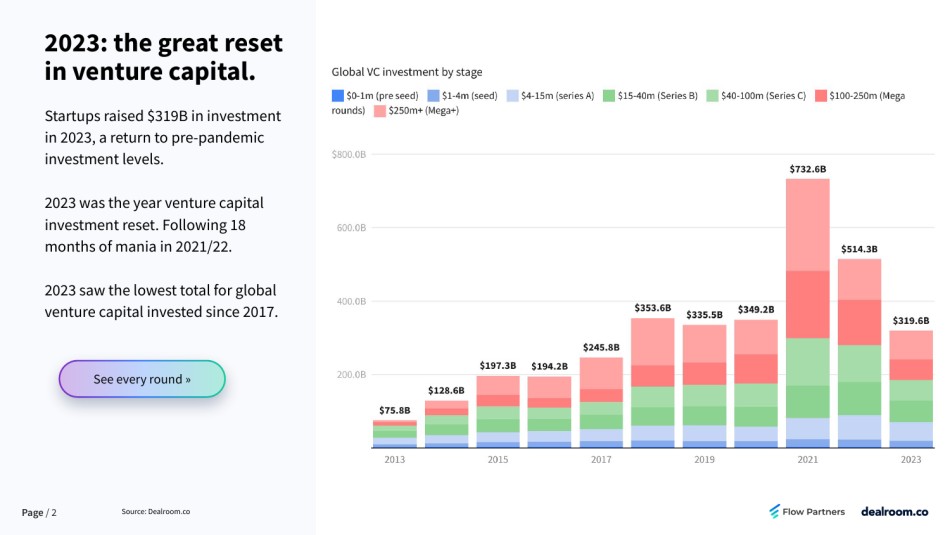Toggle the $15-40m Series B legend swatch
This screenshot has height=535, width=950.
pos(609,96)
